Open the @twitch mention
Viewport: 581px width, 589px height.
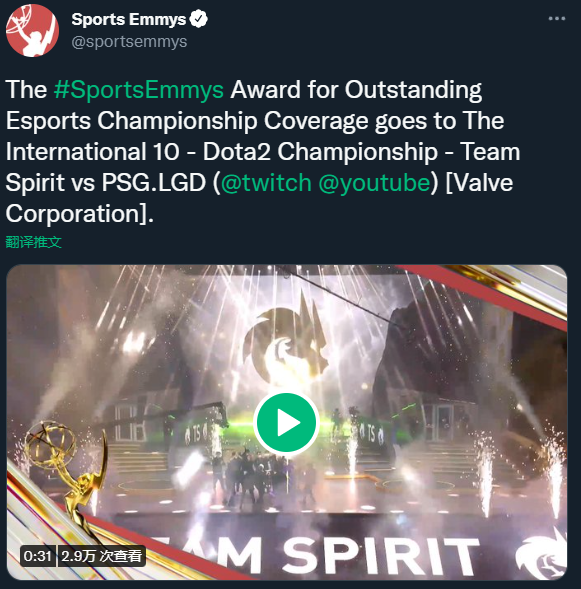[266, 183]
